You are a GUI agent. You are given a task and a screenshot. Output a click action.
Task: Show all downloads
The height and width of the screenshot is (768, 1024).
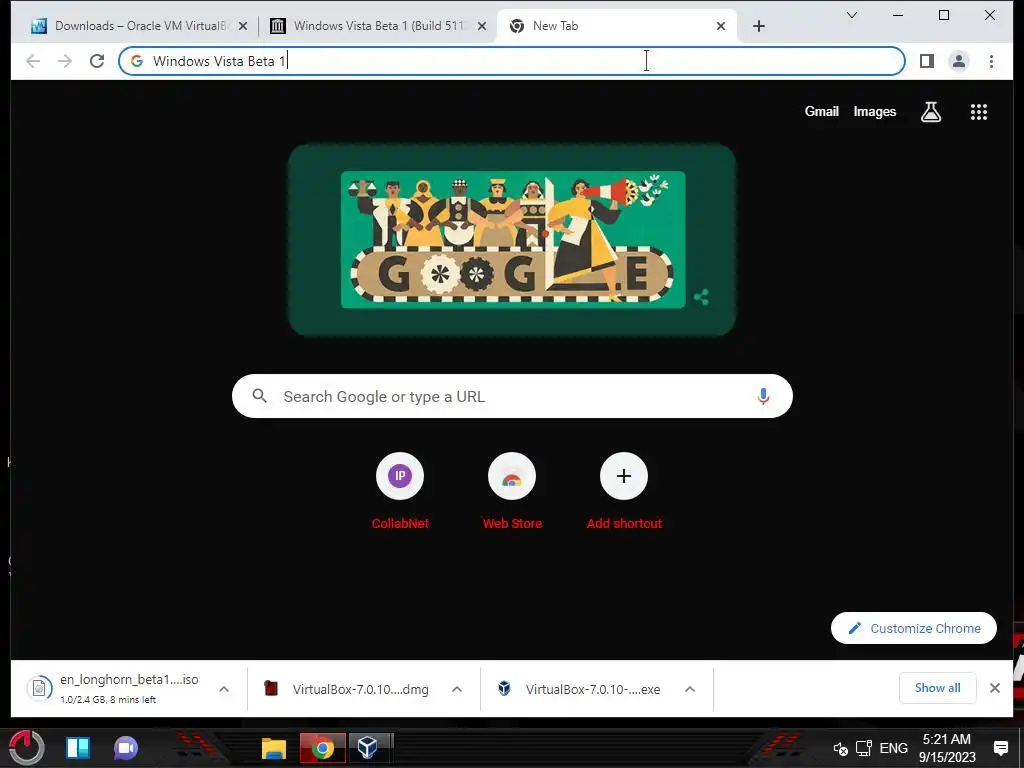coord(937,688)
